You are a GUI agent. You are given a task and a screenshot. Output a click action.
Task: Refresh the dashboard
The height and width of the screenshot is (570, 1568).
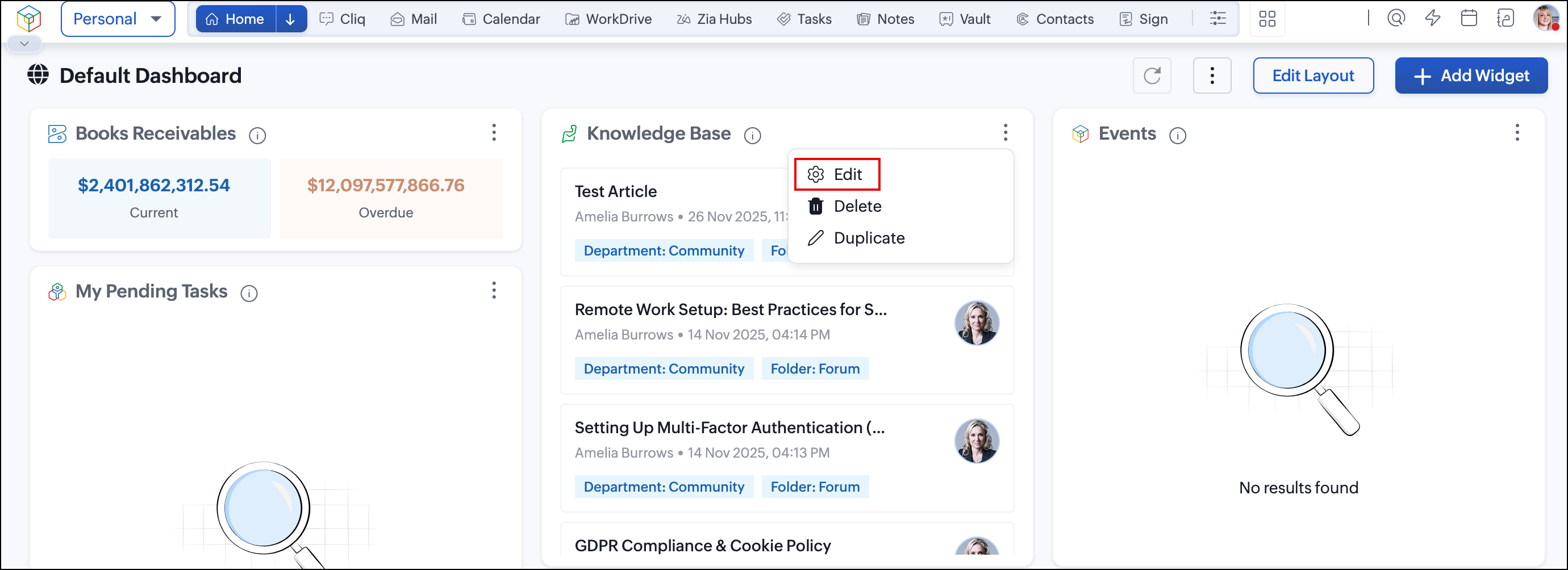1152,76
